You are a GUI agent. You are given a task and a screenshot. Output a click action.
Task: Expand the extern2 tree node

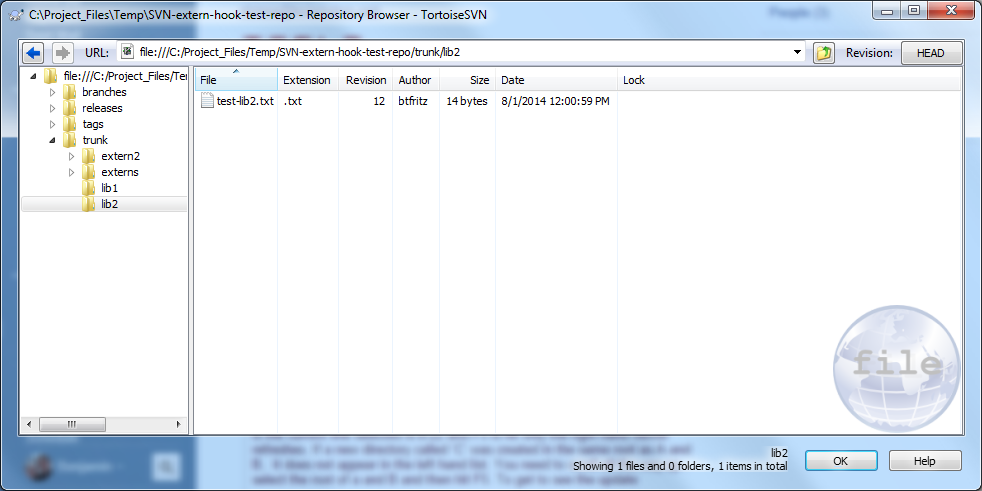(x=71, y=156)
